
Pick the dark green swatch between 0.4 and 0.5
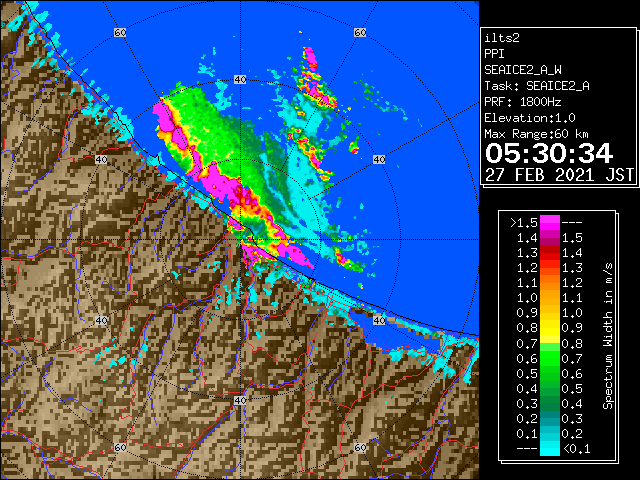(x=549, y=388)
